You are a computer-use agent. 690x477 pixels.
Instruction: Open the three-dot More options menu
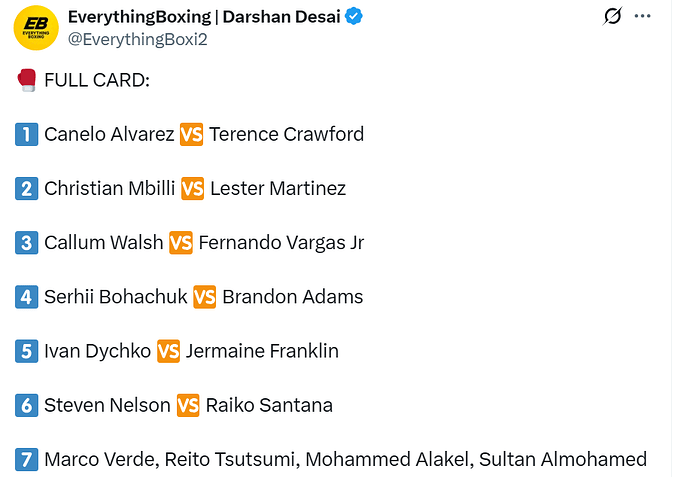[644, 16]
